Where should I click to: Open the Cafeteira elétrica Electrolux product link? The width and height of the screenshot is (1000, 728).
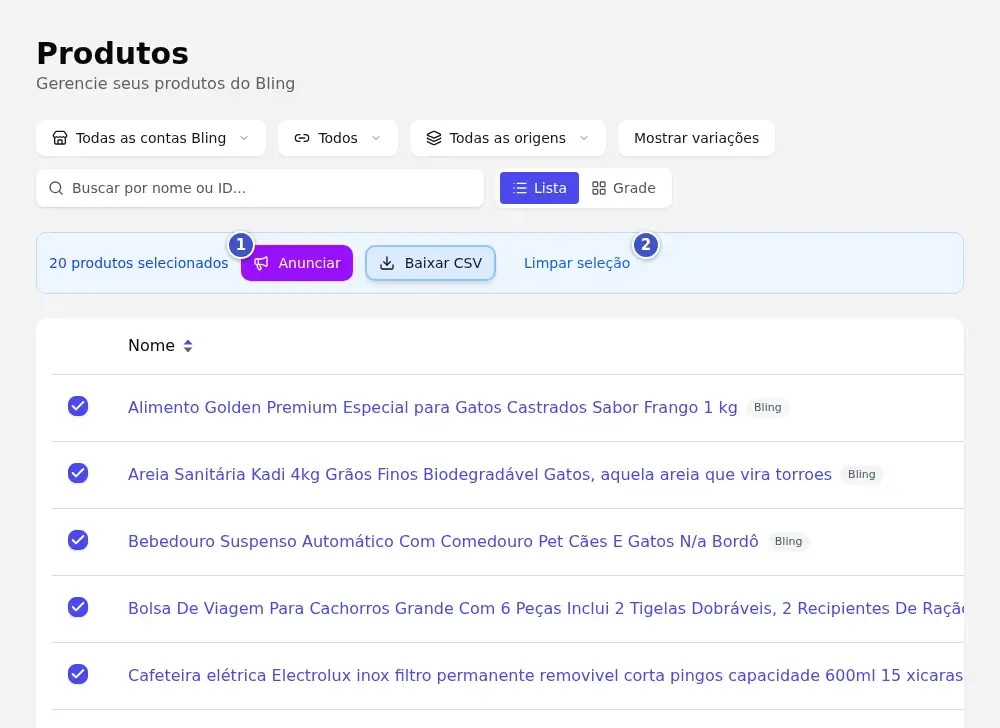click(x=546, y=675)
